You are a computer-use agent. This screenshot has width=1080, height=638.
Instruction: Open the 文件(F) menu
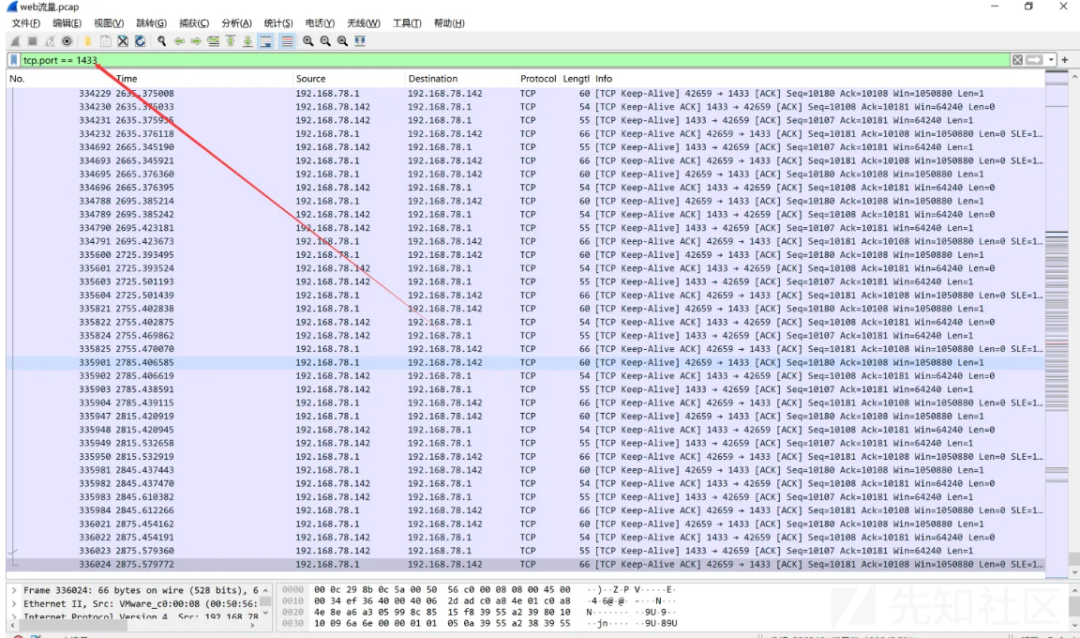(x=25, y=23)
